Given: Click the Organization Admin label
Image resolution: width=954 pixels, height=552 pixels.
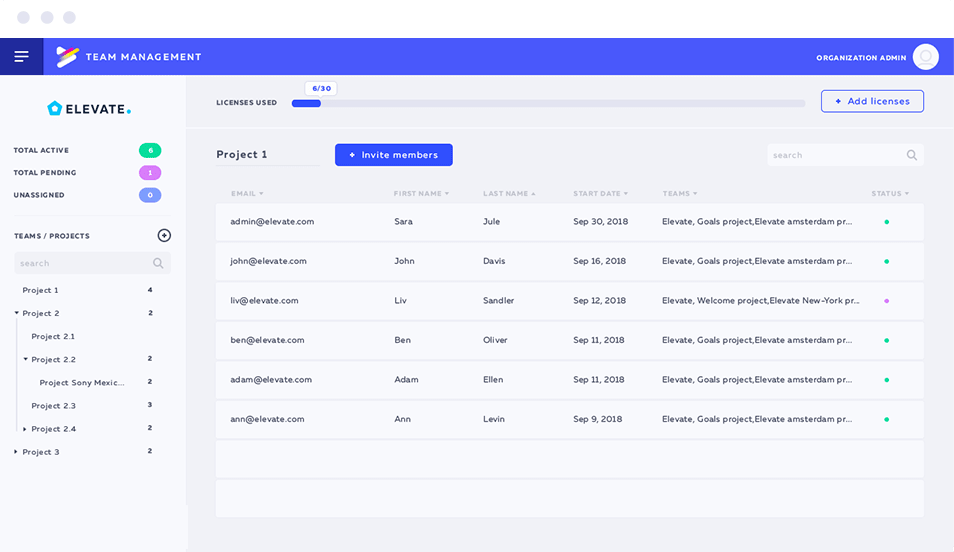Looking at the screenshot, I should coord(861,58).
